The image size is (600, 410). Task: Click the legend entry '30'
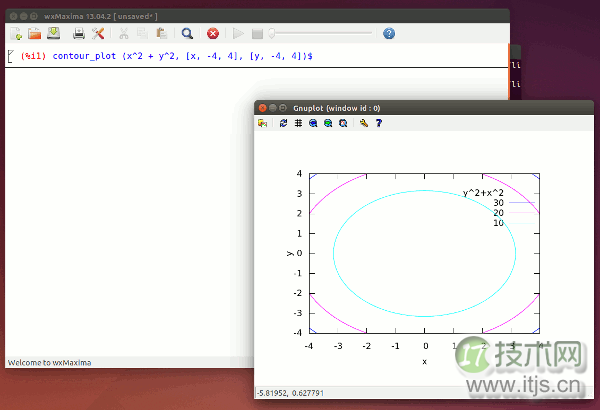(x=498, y=203)
